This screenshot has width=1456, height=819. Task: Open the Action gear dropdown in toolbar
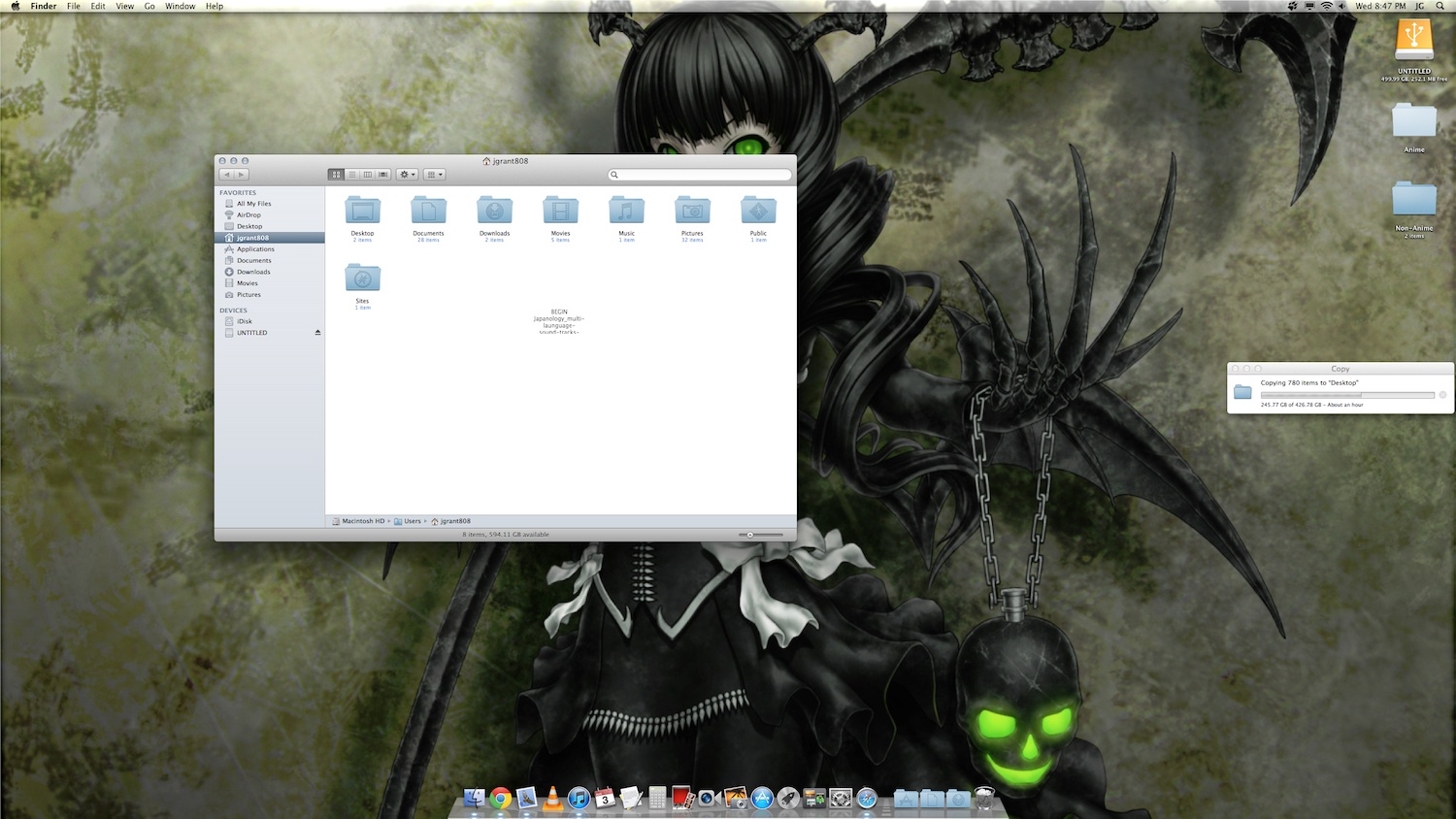point(408,175)
